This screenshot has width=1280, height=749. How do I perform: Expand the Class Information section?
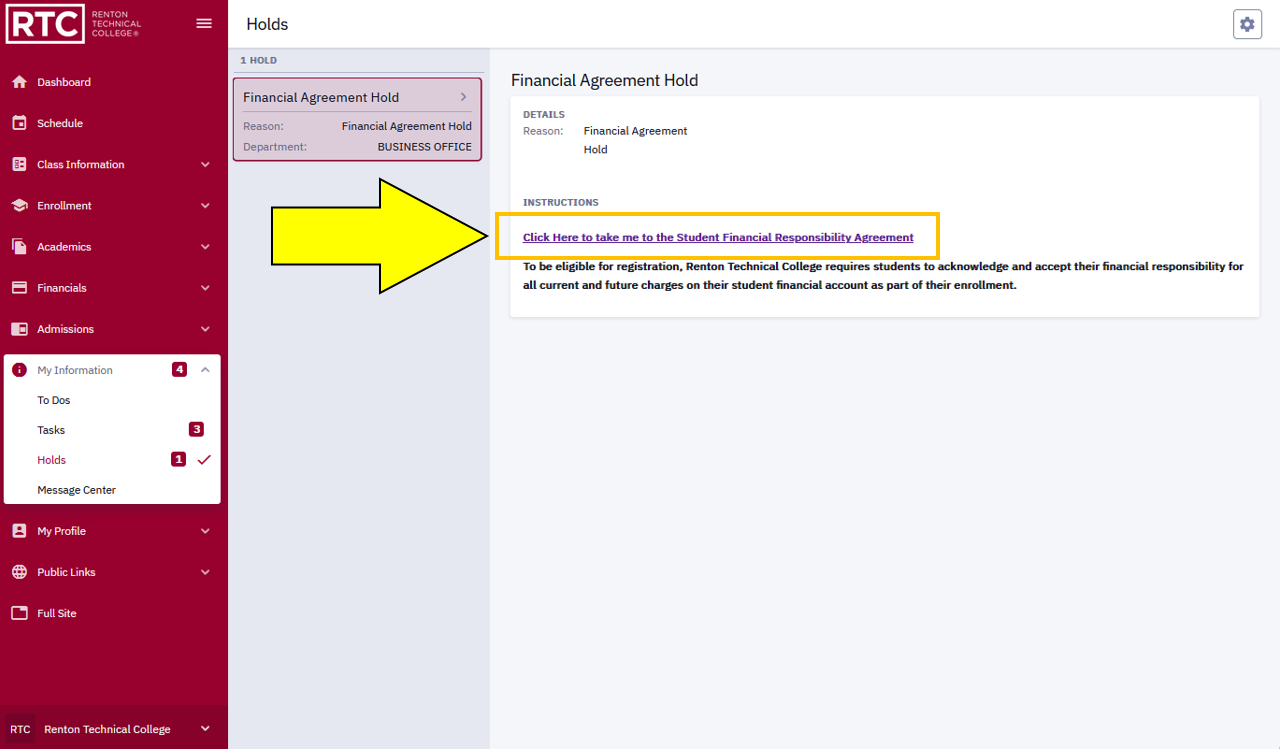[205, 164]
